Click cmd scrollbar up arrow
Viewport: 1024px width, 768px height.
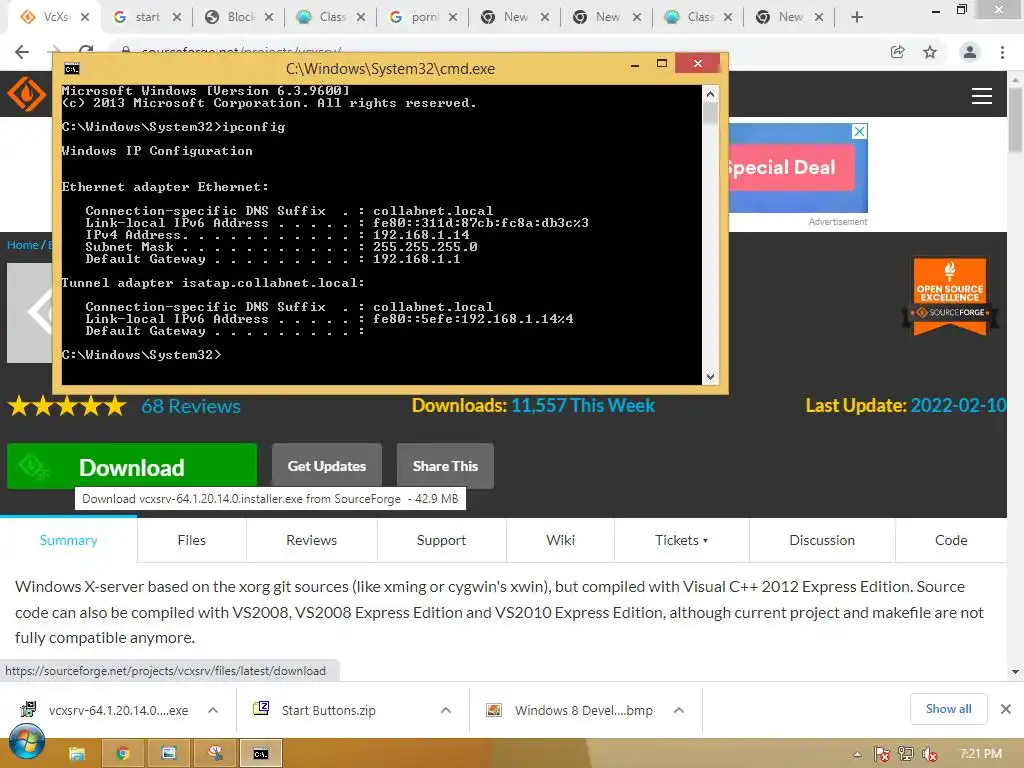[x=711, y=94]
